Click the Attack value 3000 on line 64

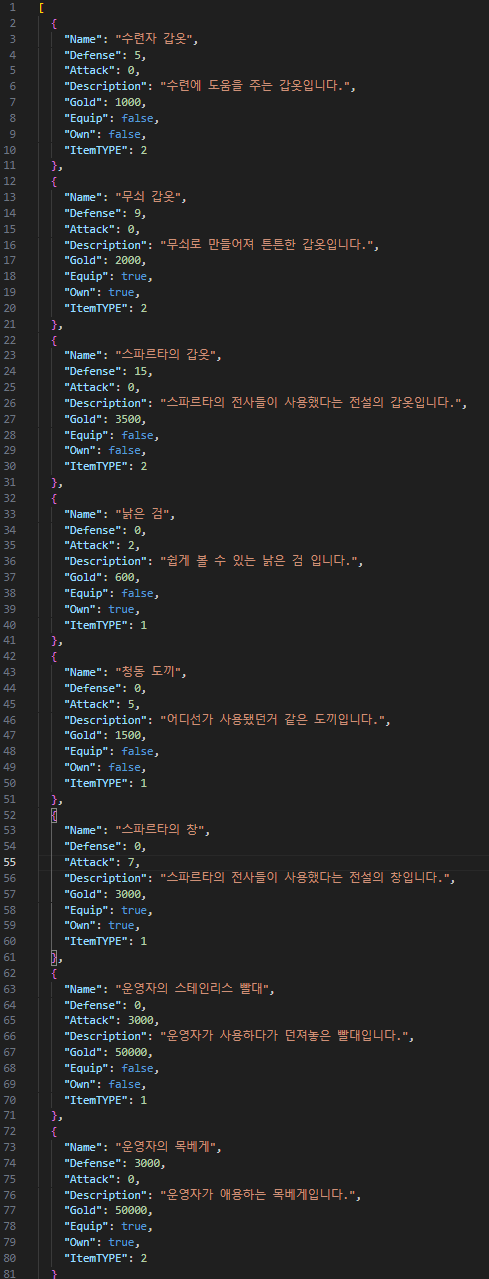coord(141,1019)
